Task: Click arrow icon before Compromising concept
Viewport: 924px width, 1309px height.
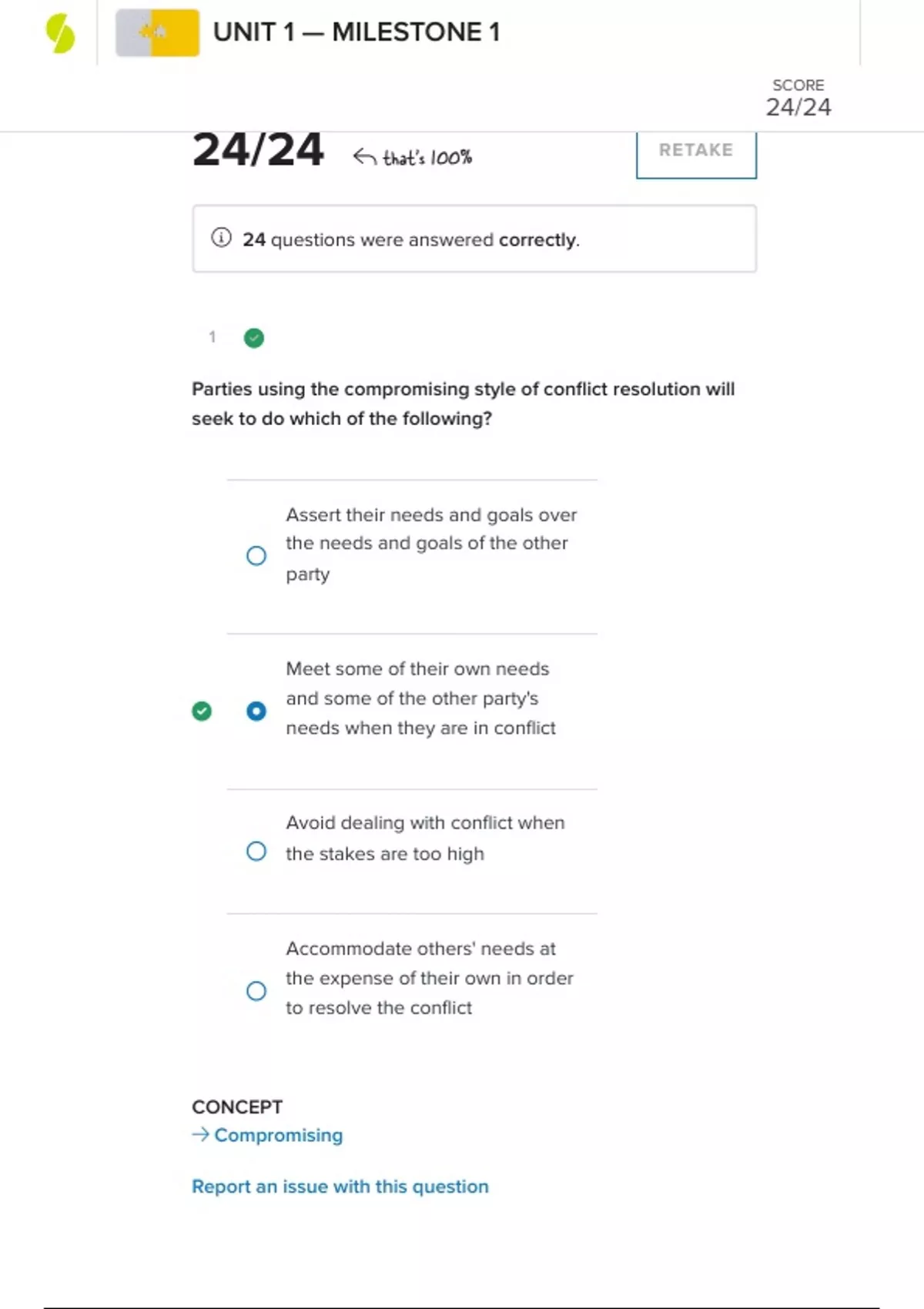Action: (x=200, y=1134)
